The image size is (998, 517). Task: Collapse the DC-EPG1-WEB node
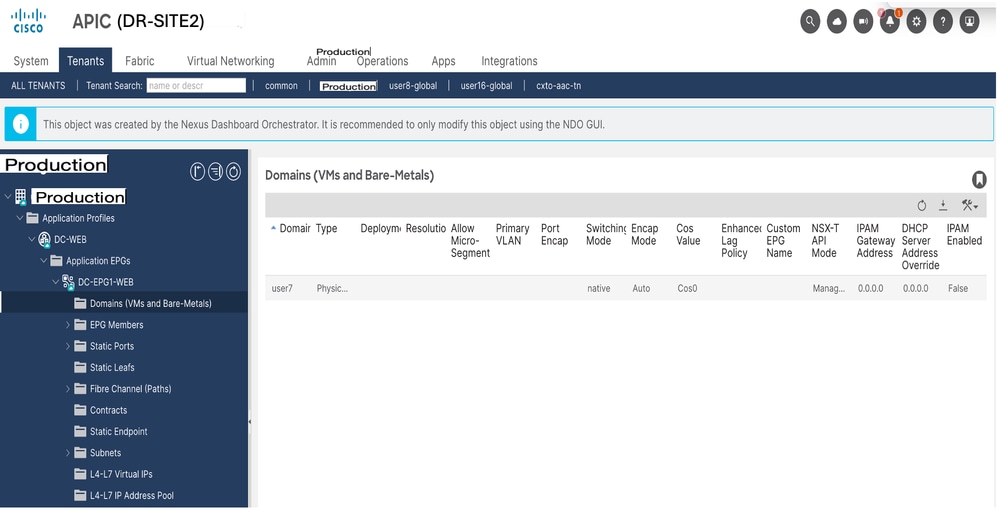[x=56, y=282]
